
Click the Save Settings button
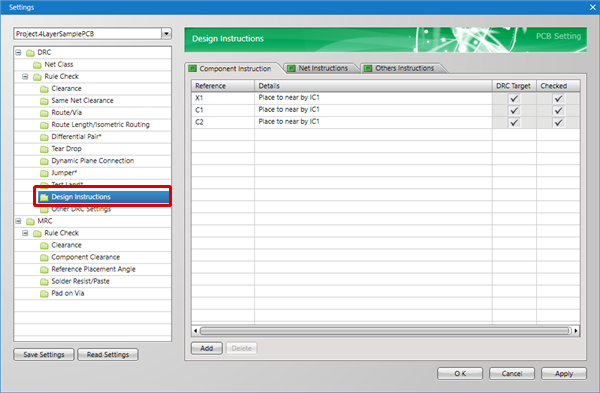(44, 355)
